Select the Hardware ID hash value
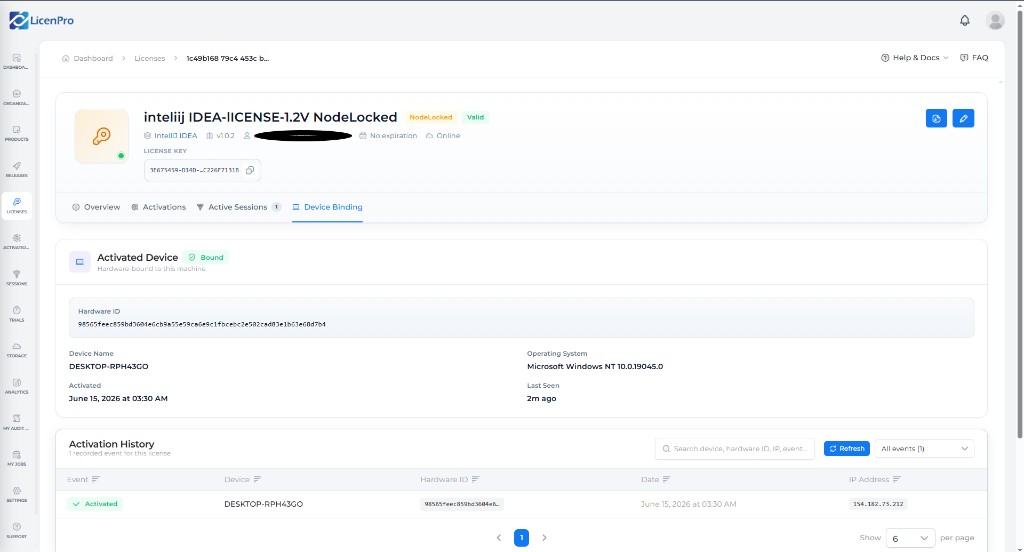Screen dimensions: 1024x552 tap(202, 324)
